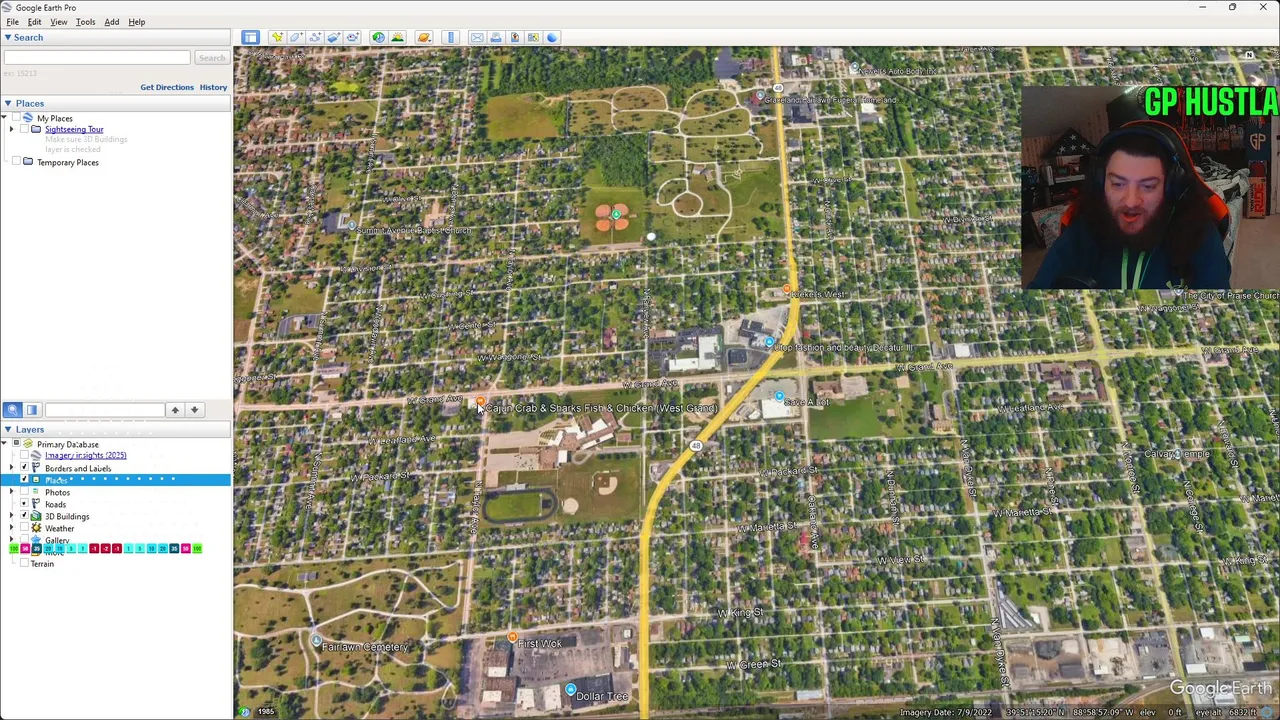The width and height of the screenshot is (1280, 720).
Task: Select the Add Polygon tool
Action: coord(296,37)
